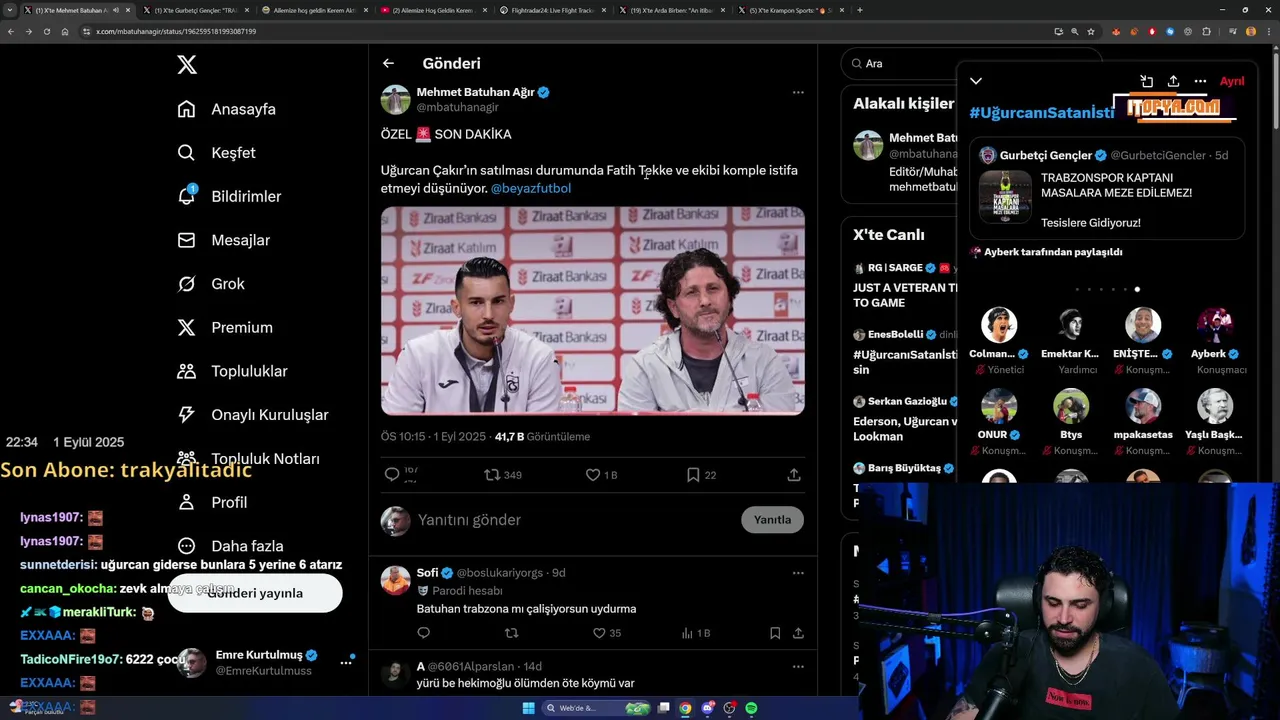This screenshot has height=720, width=1280.
Task: Click taskbar Web'de search box
Action: [596, 708]
